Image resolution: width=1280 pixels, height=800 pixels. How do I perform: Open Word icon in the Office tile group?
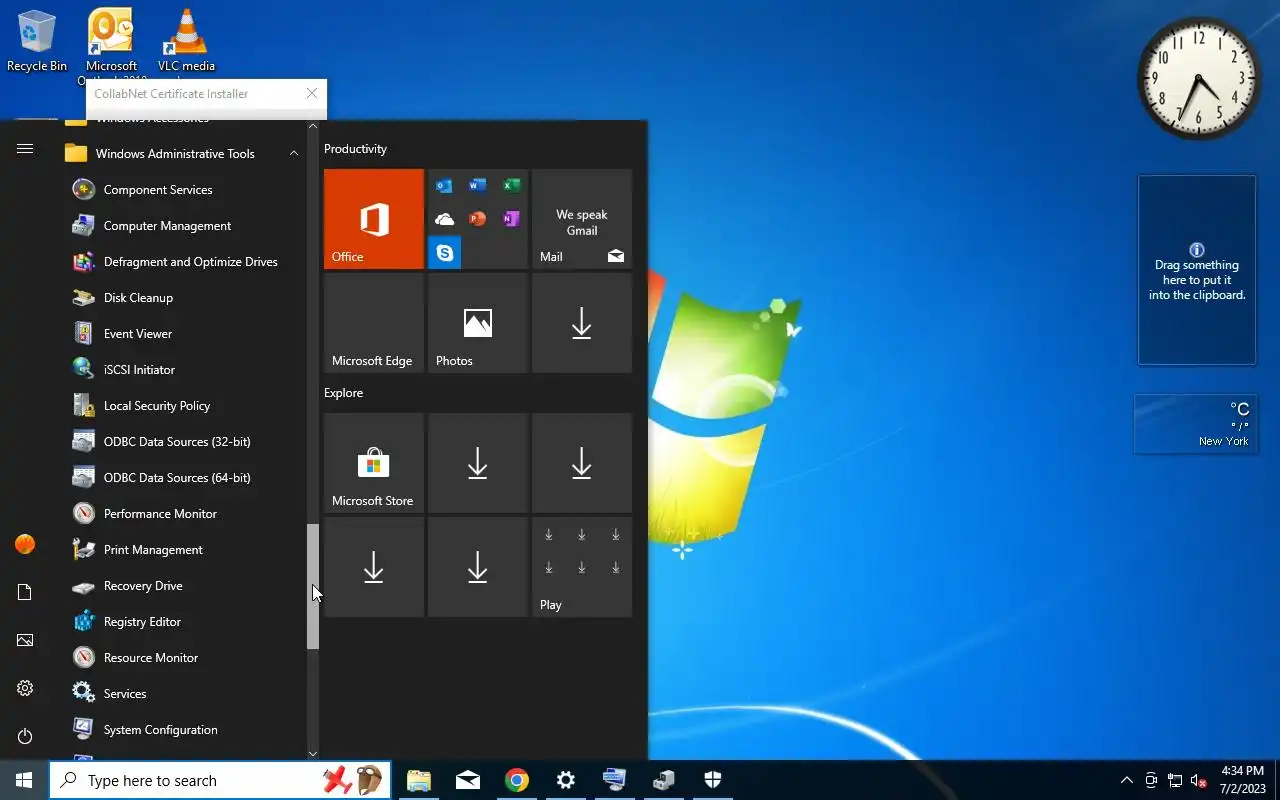(x=478, y=186)
